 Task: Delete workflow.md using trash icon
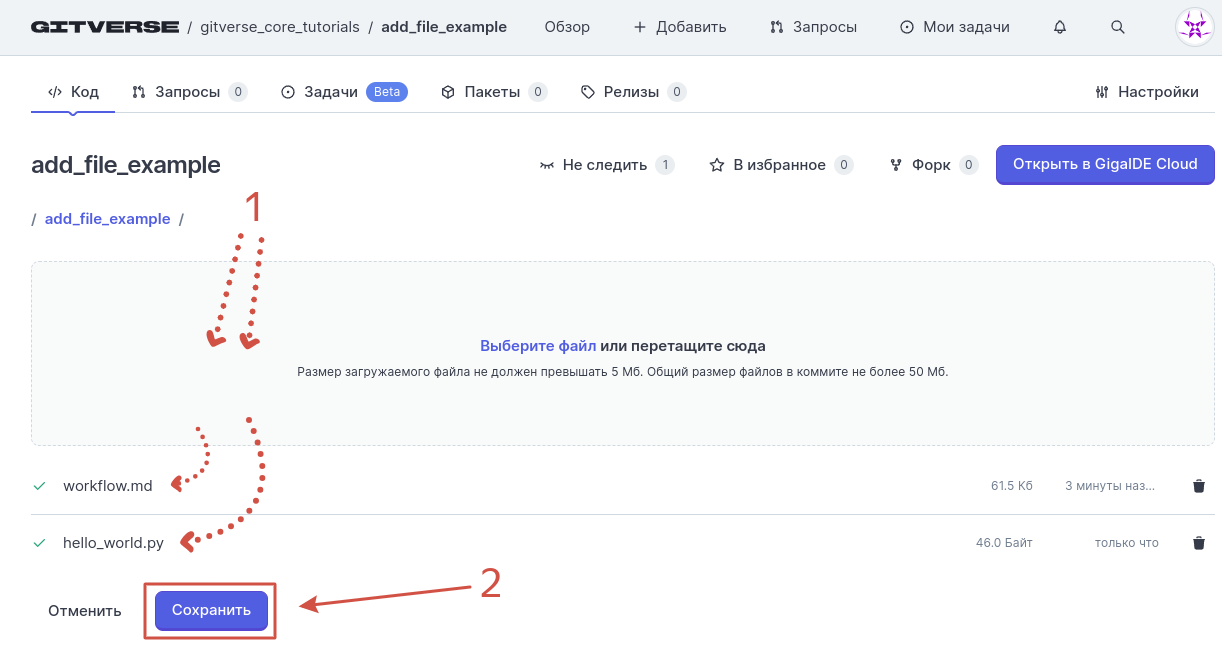coord(1198,486)
